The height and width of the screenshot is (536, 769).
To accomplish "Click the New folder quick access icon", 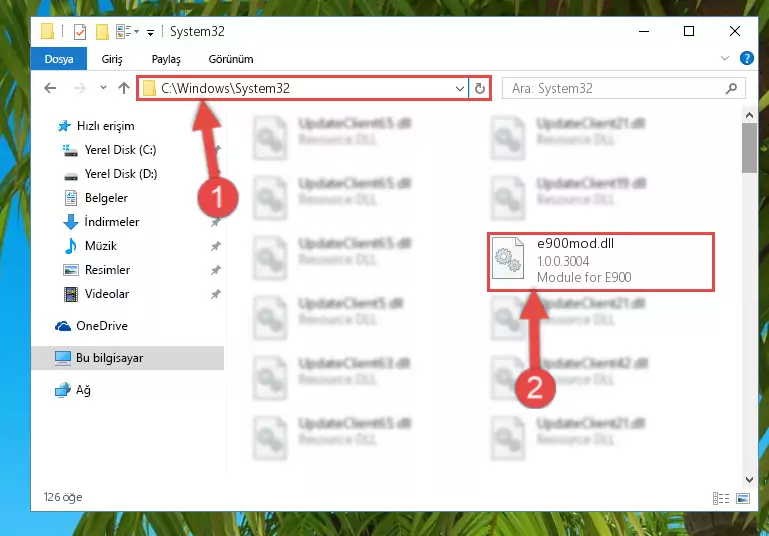I will click(102, 32).
